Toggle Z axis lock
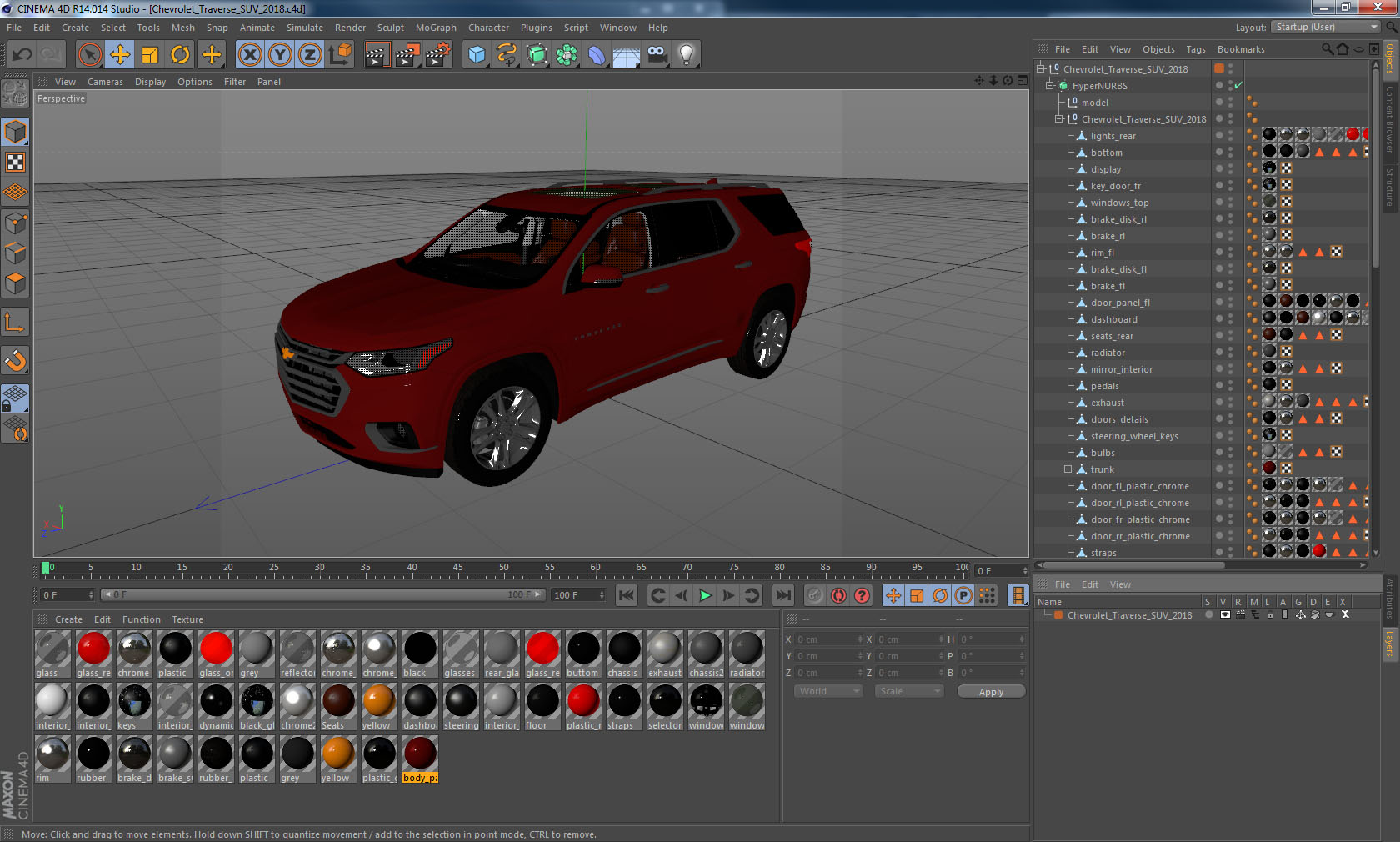The height and width of the screenshot is (842, 1400). coord(310,55)
